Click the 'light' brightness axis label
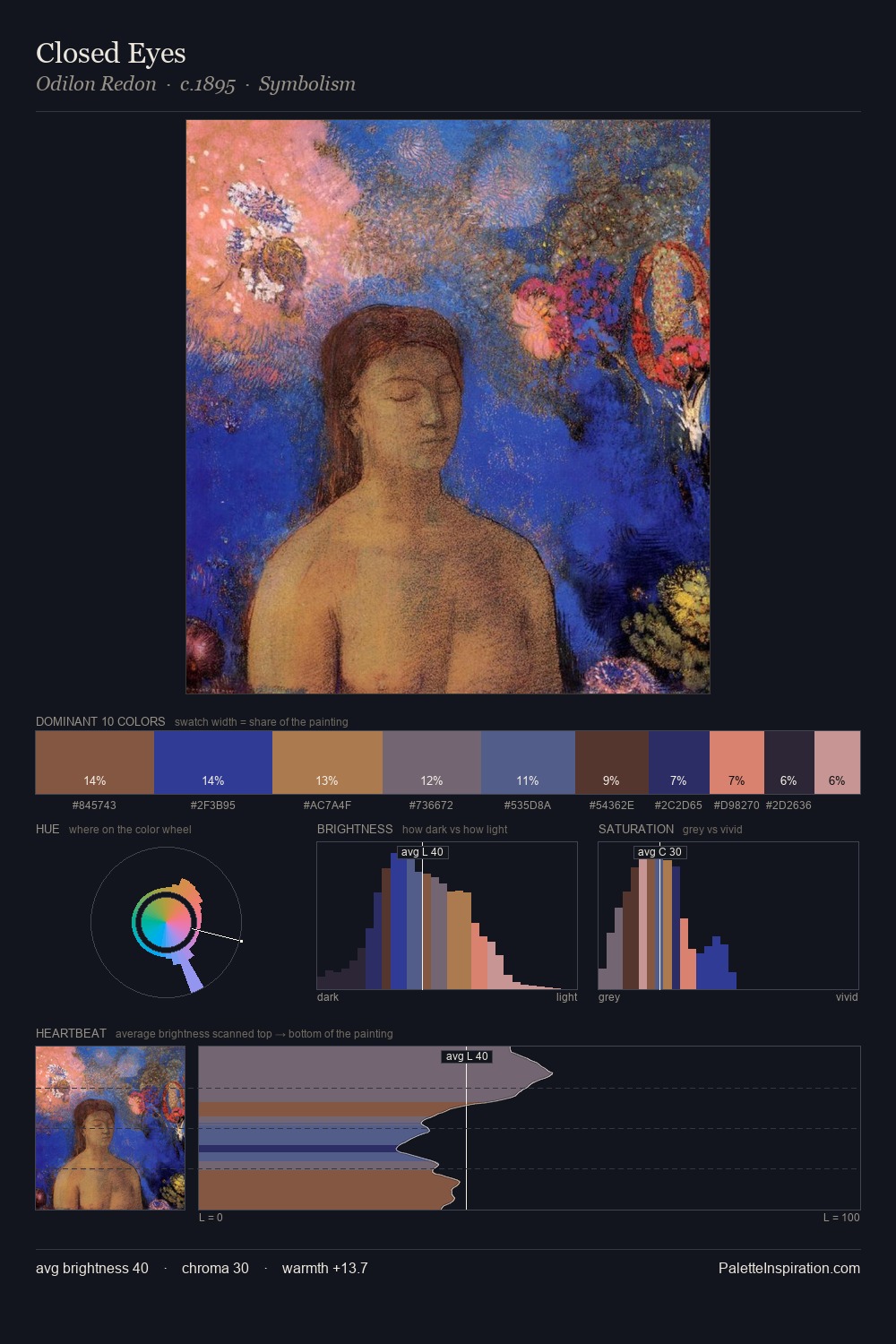896x1344 pixels. click(566, 996)
